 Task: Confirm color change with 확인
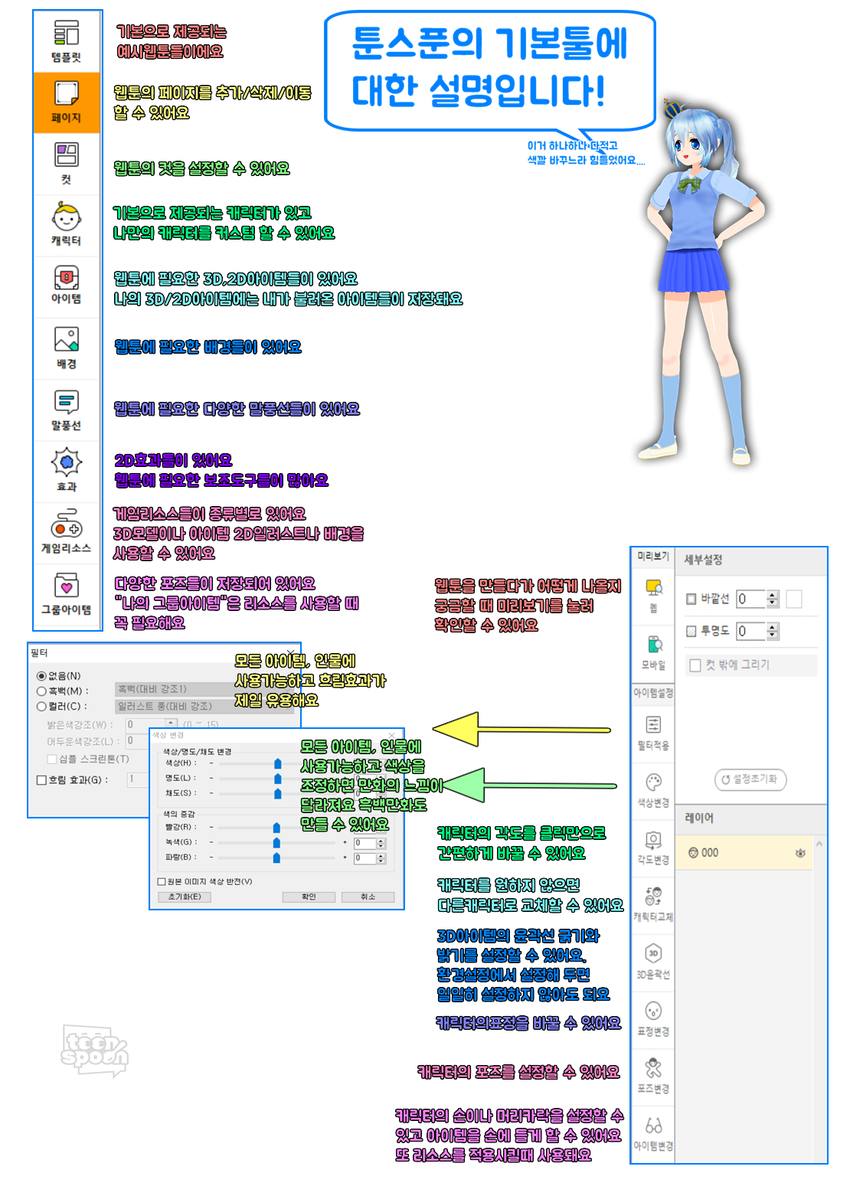[x=309, y=897]
